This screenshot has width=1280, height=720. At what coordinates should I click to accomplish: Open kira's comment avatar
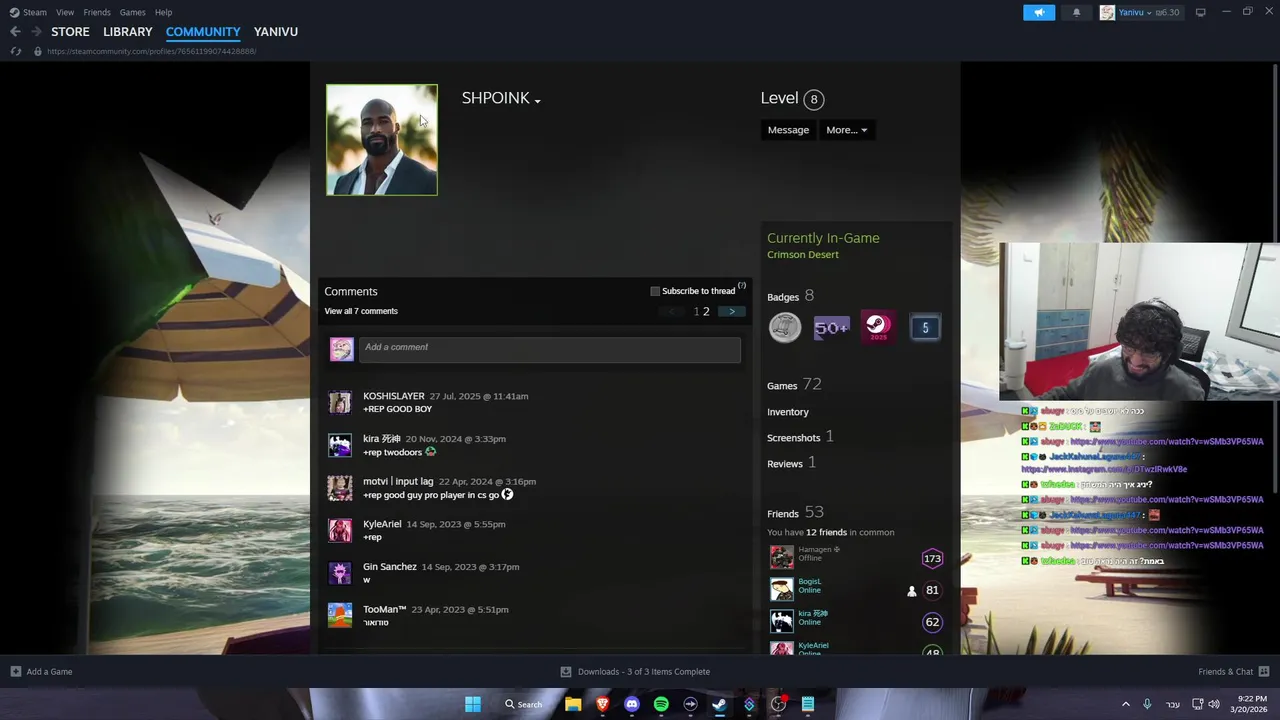coord(340,445)
